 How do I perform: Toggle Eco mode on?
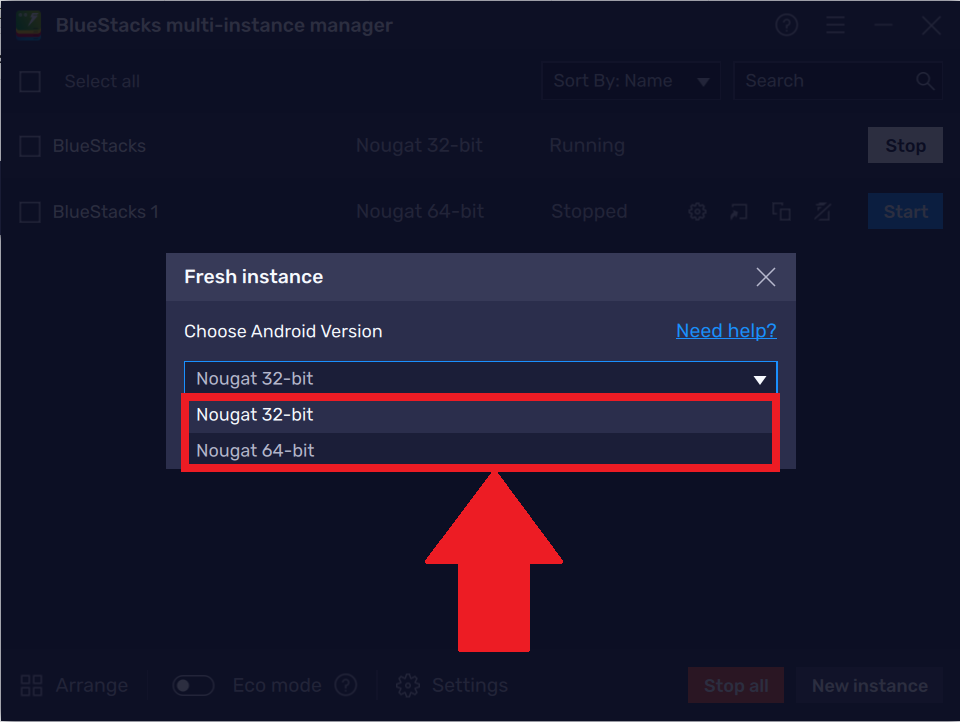coord(193,685)
